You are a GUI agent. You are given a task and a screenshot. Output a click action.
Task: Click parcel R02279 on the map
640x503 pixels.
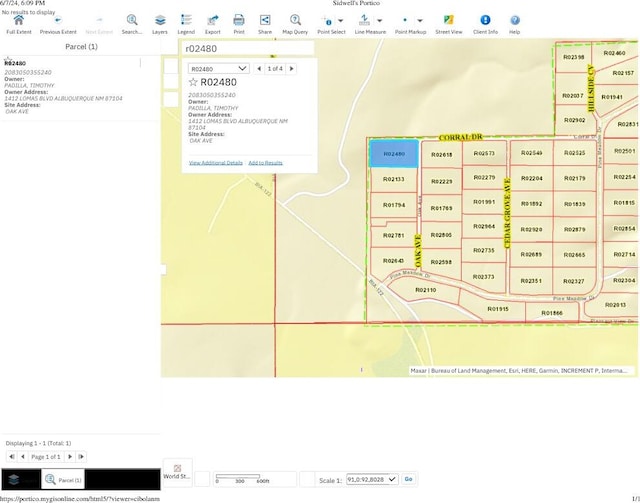(484, 177)
